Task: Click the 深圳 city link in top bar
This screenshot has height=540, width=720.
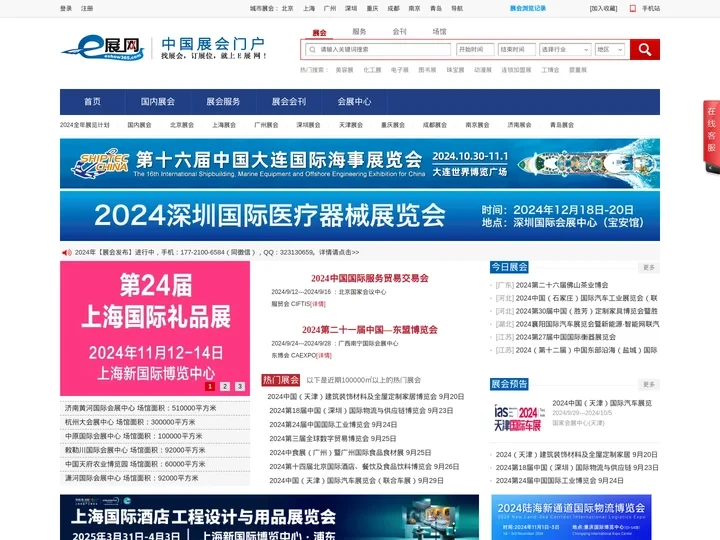Action: 351,8
